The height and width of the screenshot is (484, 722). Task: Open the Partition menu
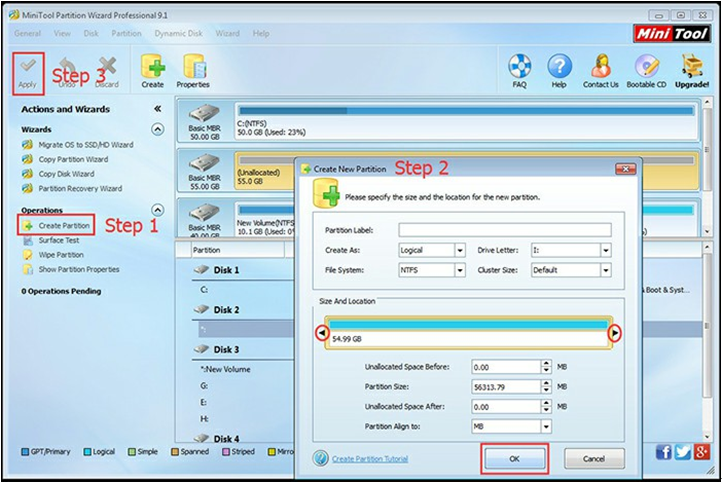(x=127, y=34)
